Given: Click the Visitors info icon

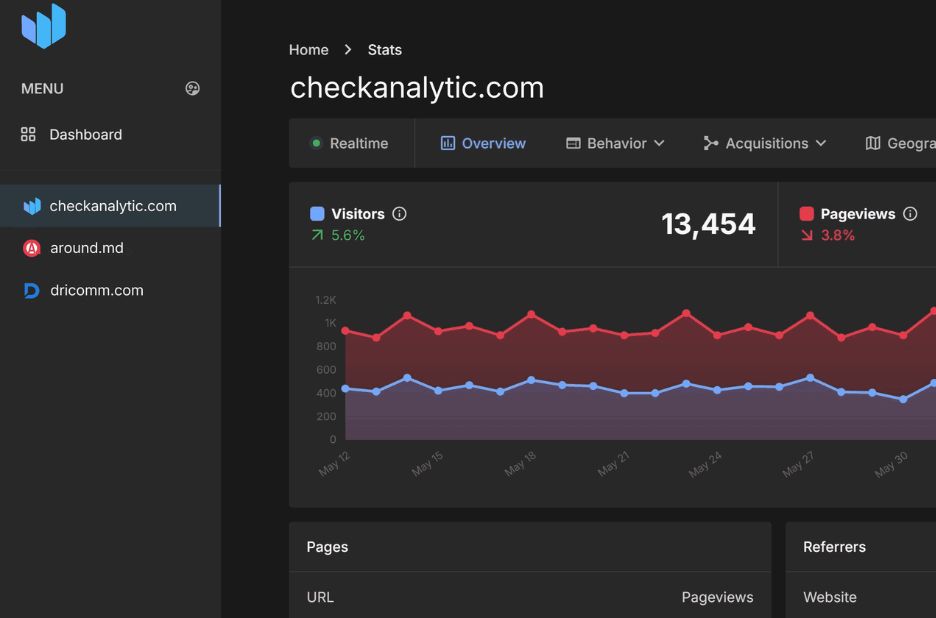Looking at the screenshot, I should click(x=400, y=214).
